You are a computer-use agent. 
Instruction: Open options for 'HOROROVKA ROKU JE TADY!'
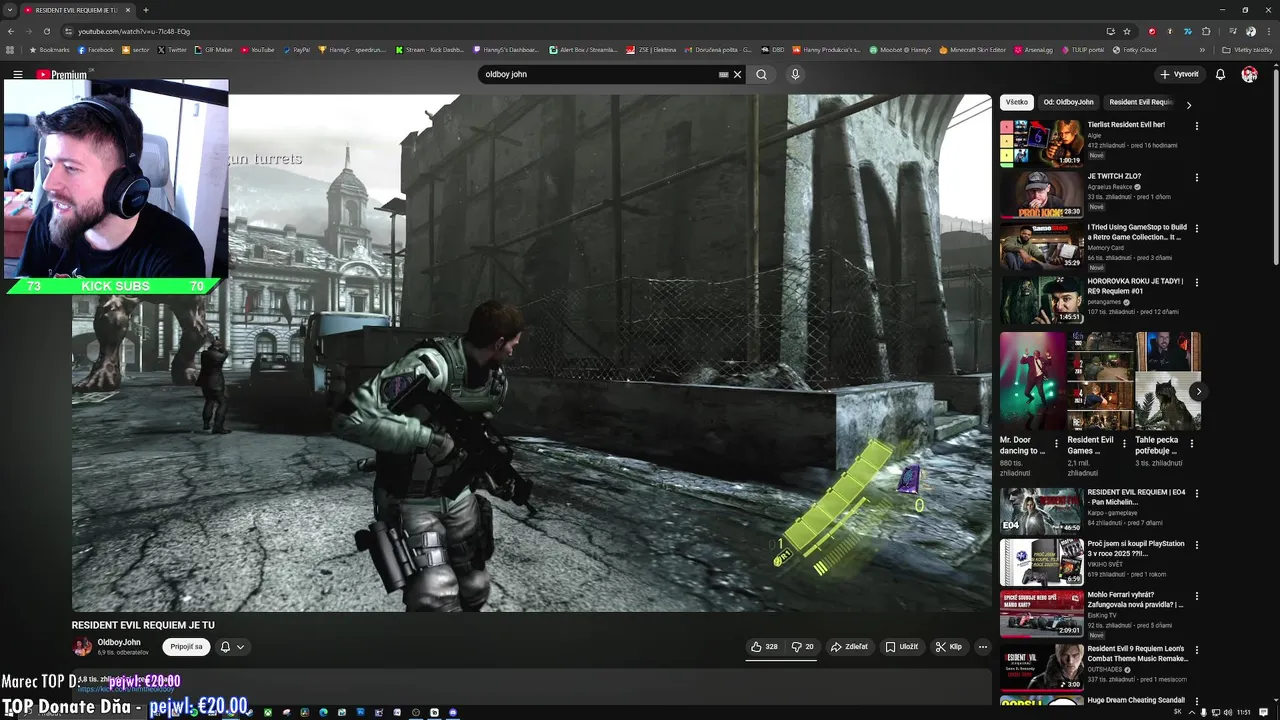coord(1196,282)
